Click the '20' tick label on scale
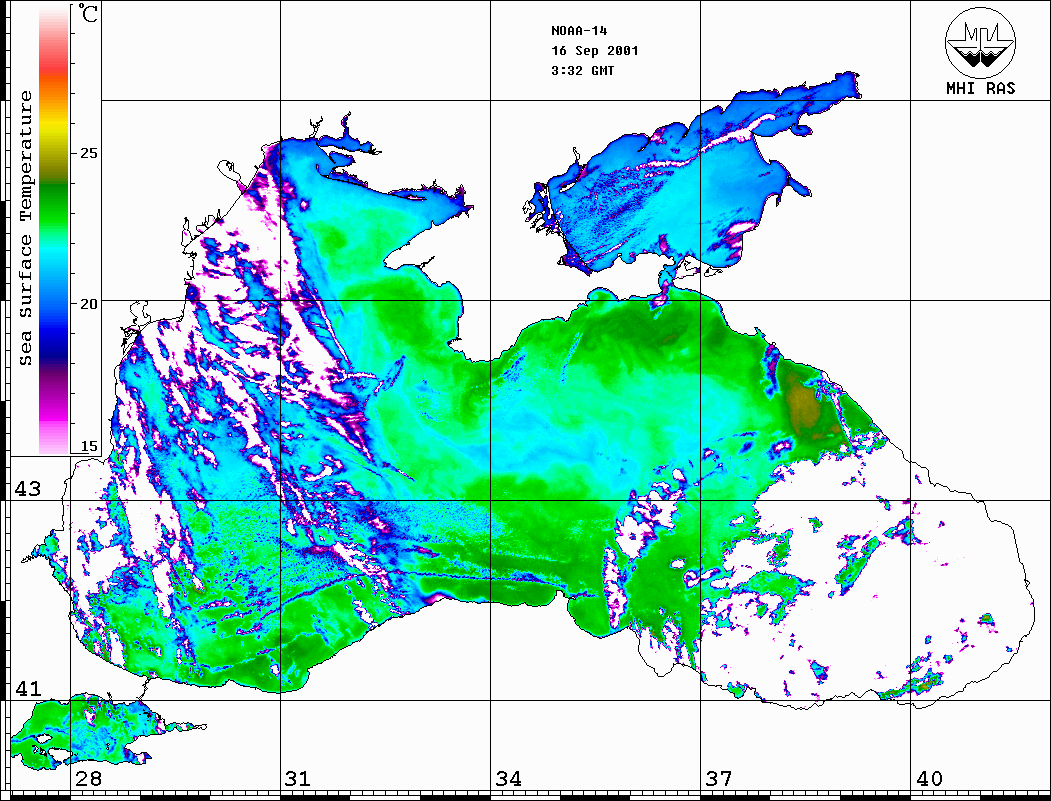1051x801 pixels. (x=88, y=304)
